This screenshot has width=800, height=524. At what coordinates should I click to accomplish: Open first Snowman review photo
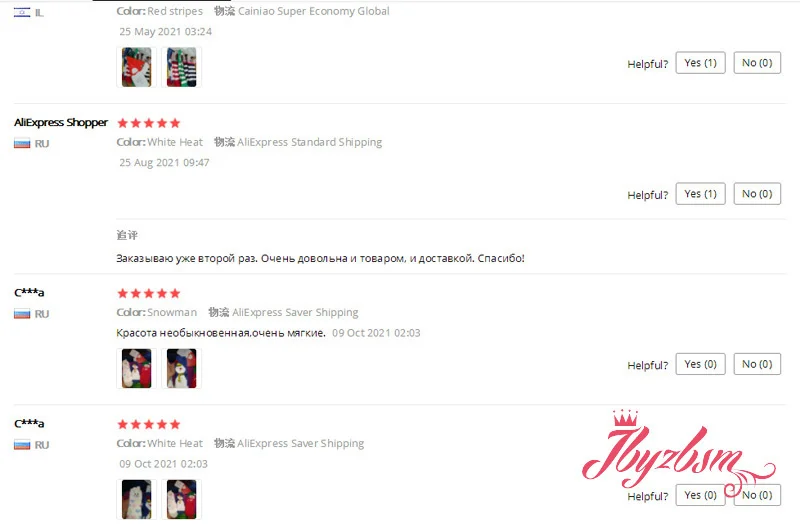(x=136, y=368)
